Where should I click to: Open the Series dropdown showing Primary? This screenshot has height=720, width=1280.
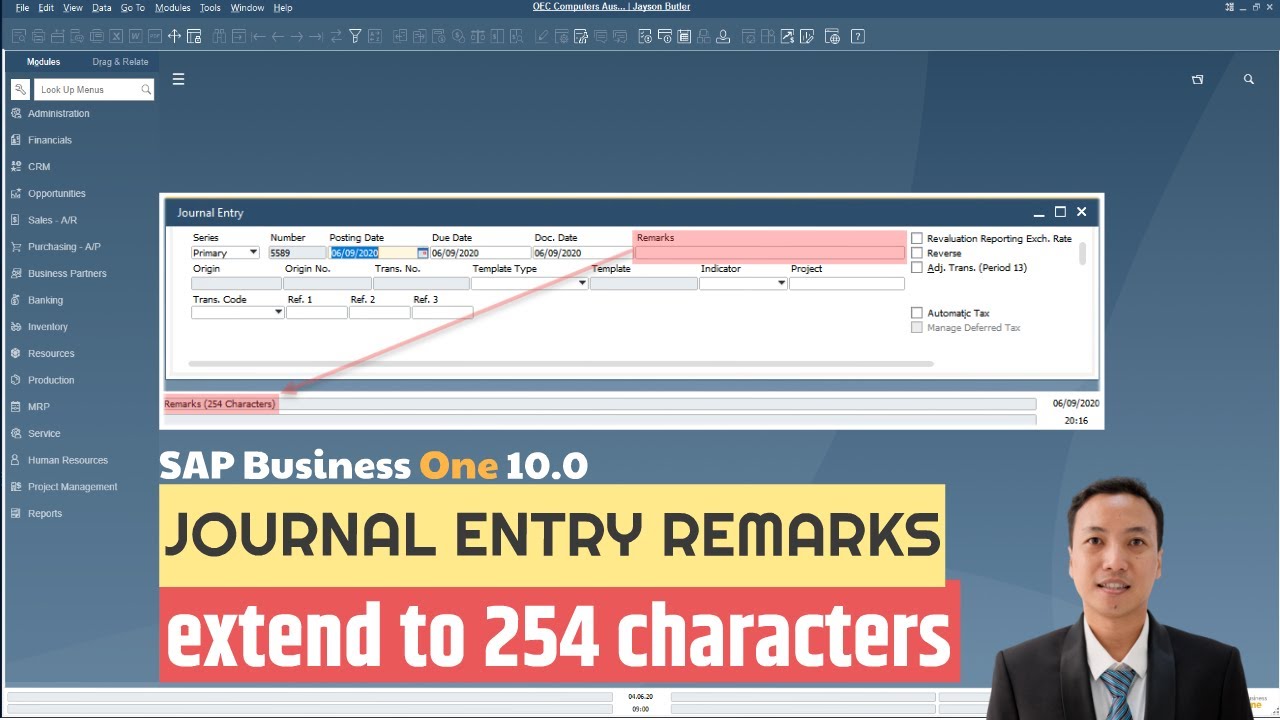tap(225, 253)
